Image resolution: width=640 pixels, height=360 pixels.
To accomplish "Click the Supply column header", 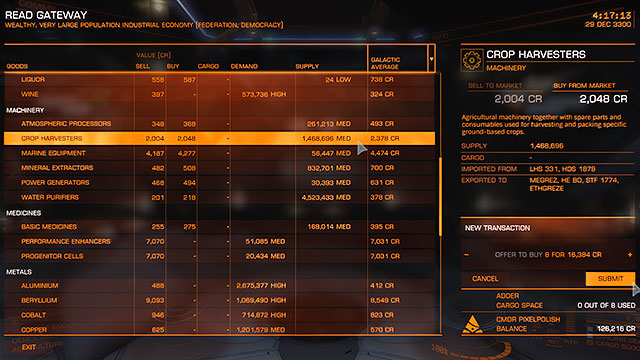I will click(307, 66).
